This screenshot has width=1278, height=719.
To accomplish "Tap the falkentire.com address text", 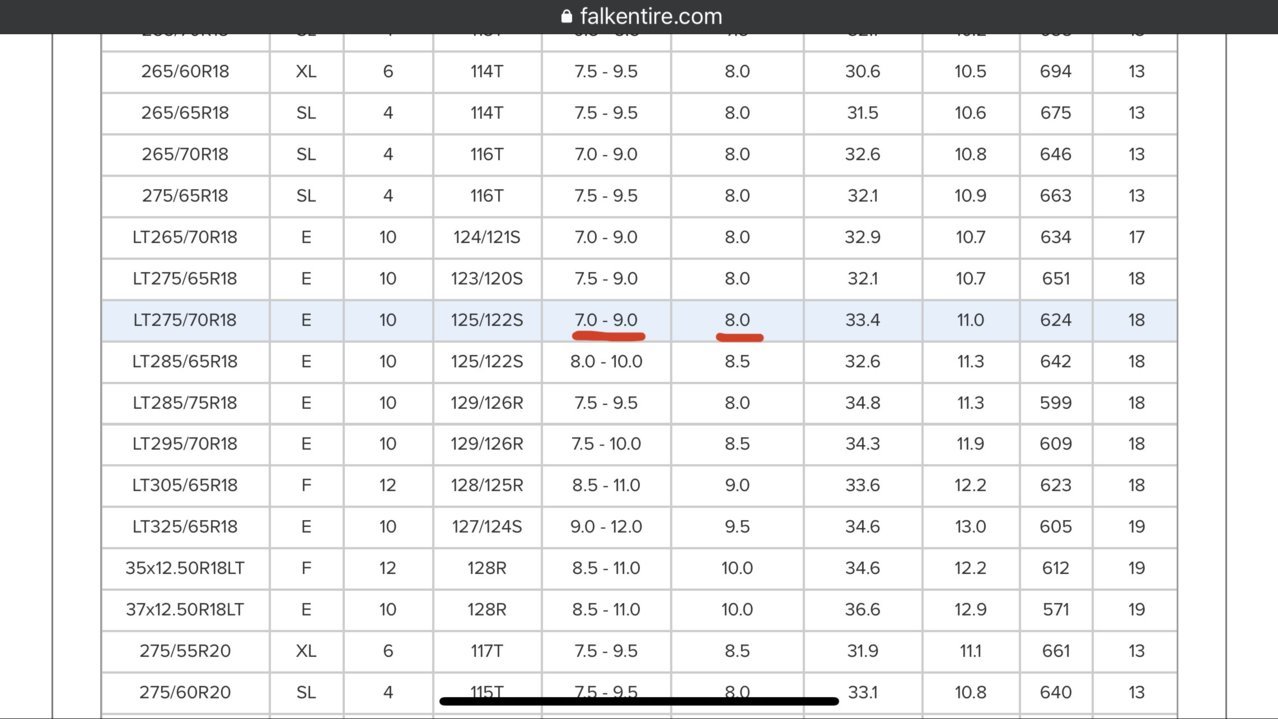I will (x=651, y=16).
